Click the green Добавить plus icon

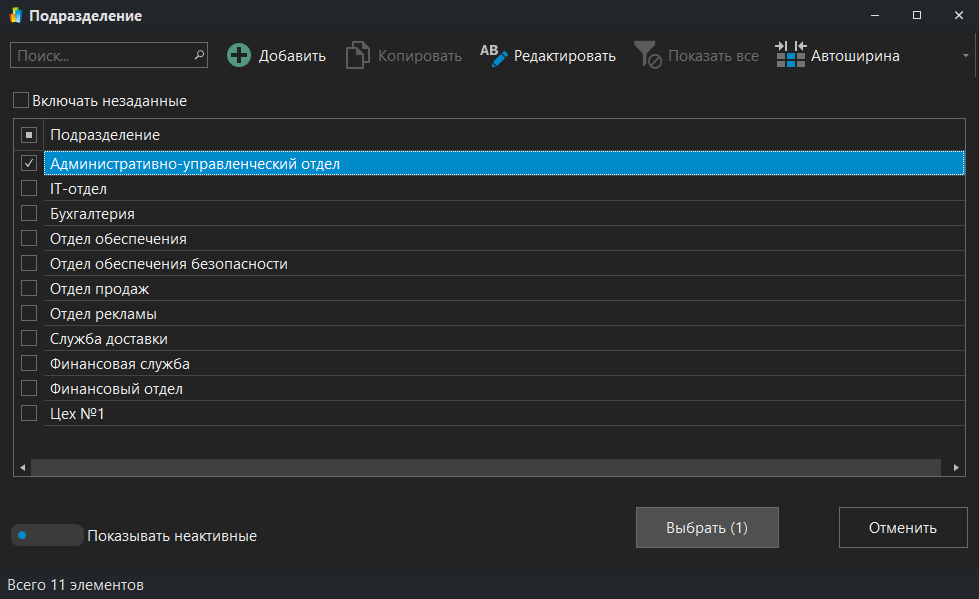(x=239, y=55)
